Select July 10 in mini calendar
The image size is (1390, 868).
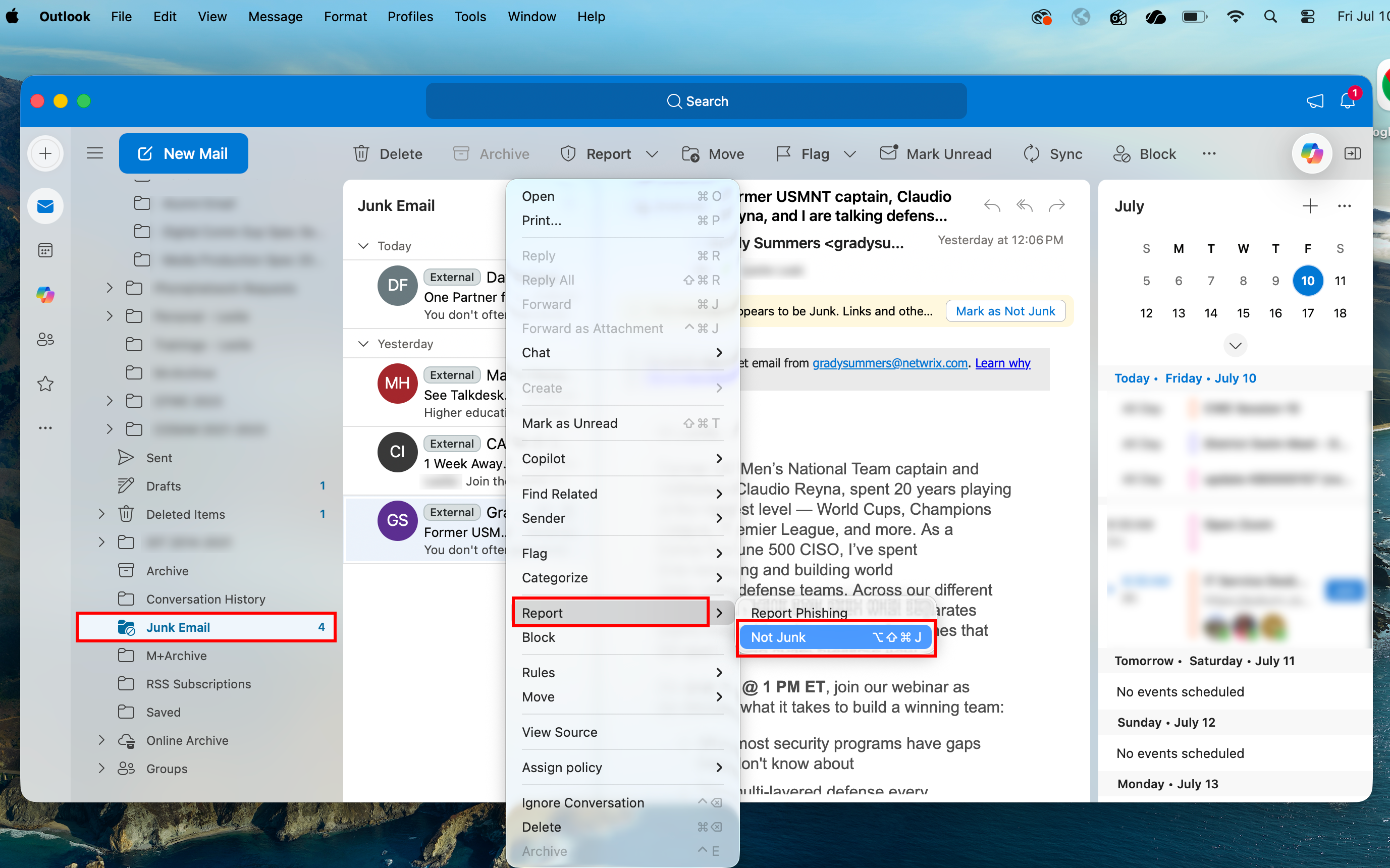click(1307, 281)
